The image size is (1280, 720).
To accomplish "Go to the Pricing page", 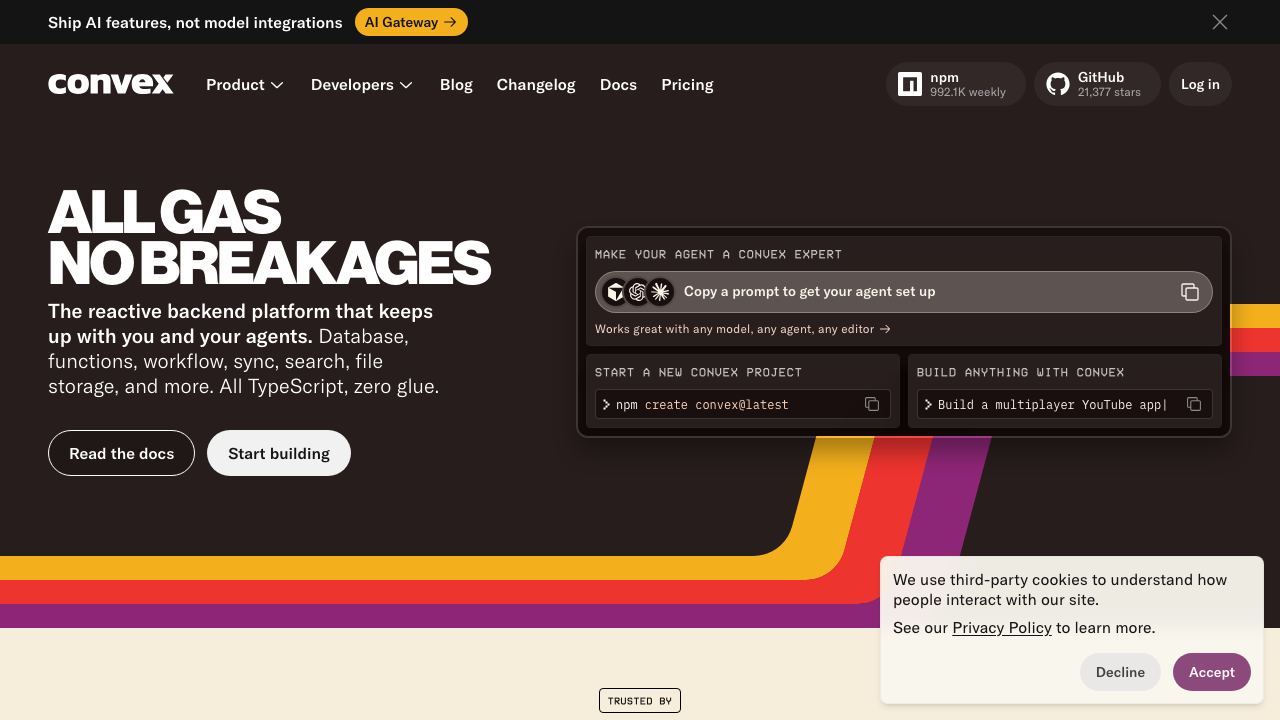I will [x=687, y=85].
